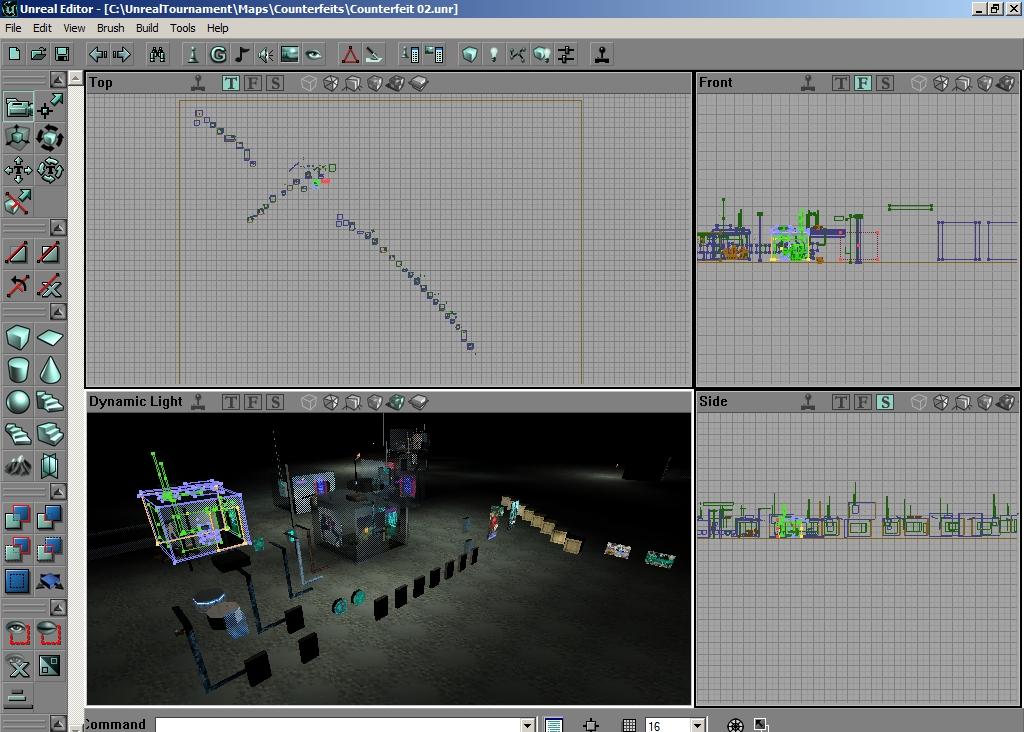Choose the Cube brush builder

pos(18,338)
